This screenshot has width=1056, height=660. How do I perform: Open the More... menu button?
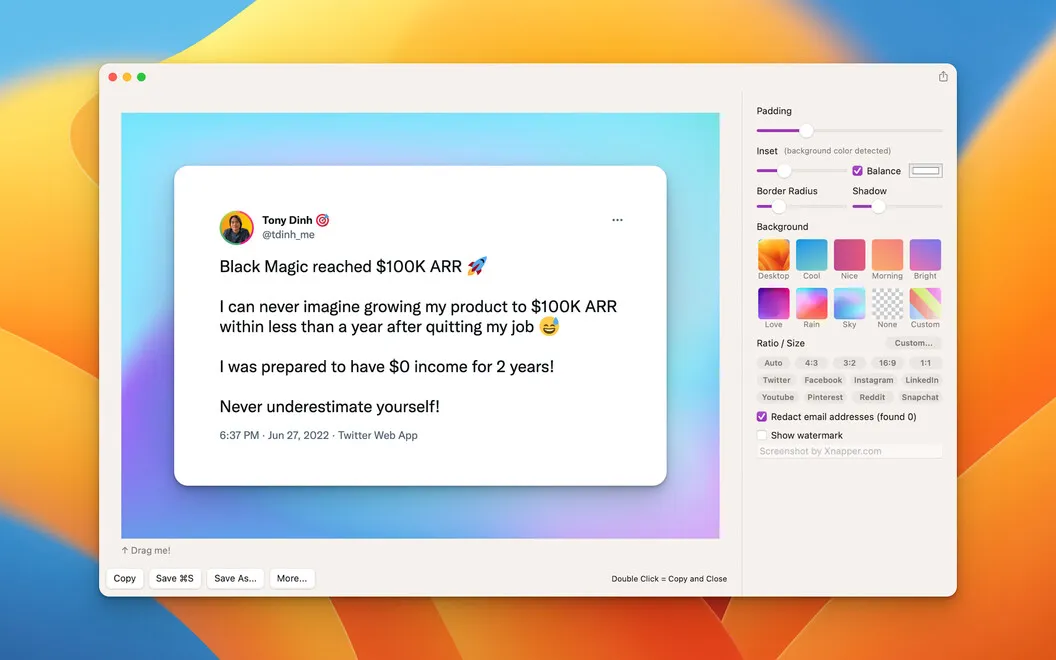click(292, 579)
